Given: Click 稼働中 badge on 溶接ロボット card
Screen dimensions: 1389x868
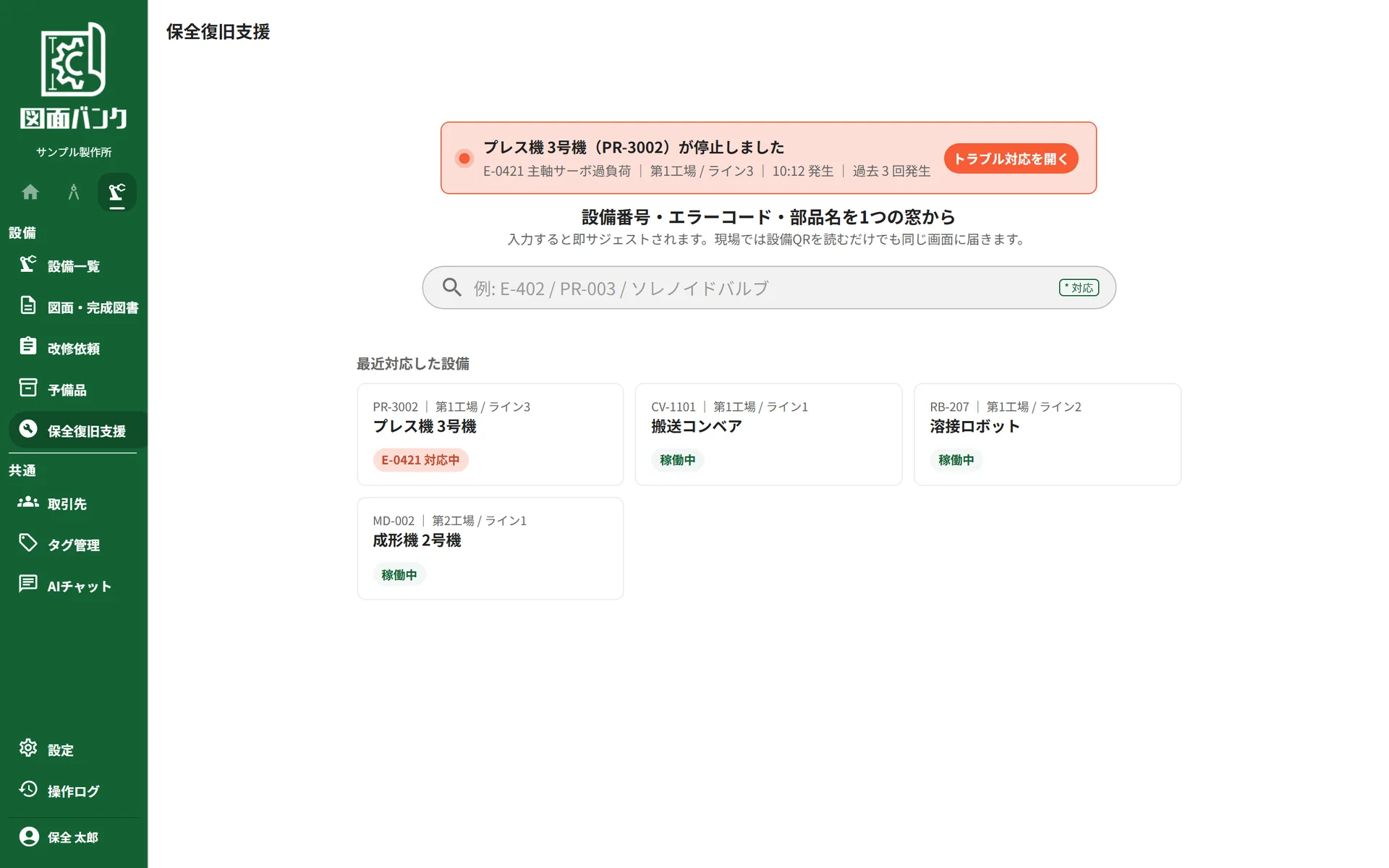Looking at the screenshot, I should 956,460.
